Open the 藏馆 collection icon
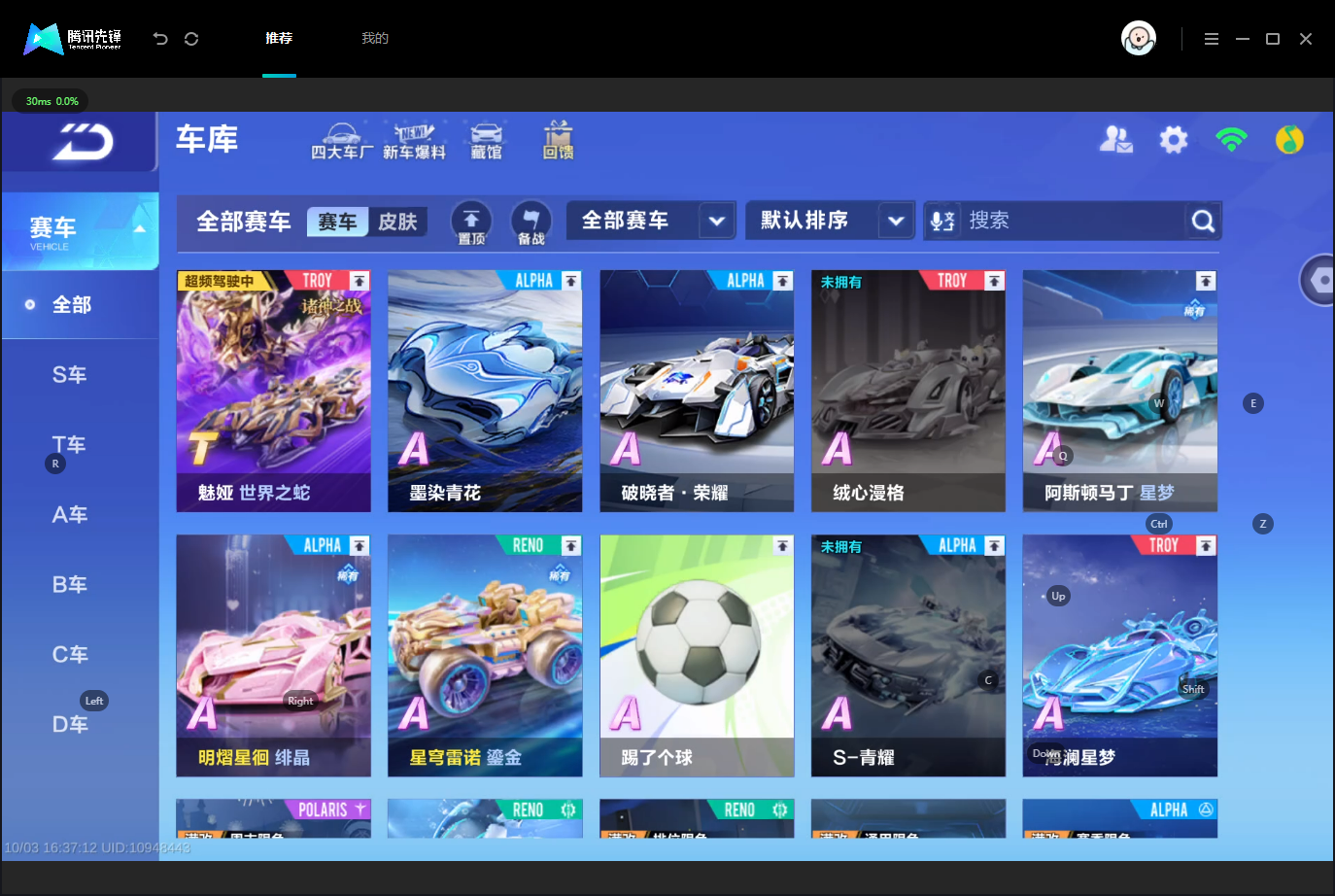The height and width of the screenshot is (896, 1335). click(486, 141)
